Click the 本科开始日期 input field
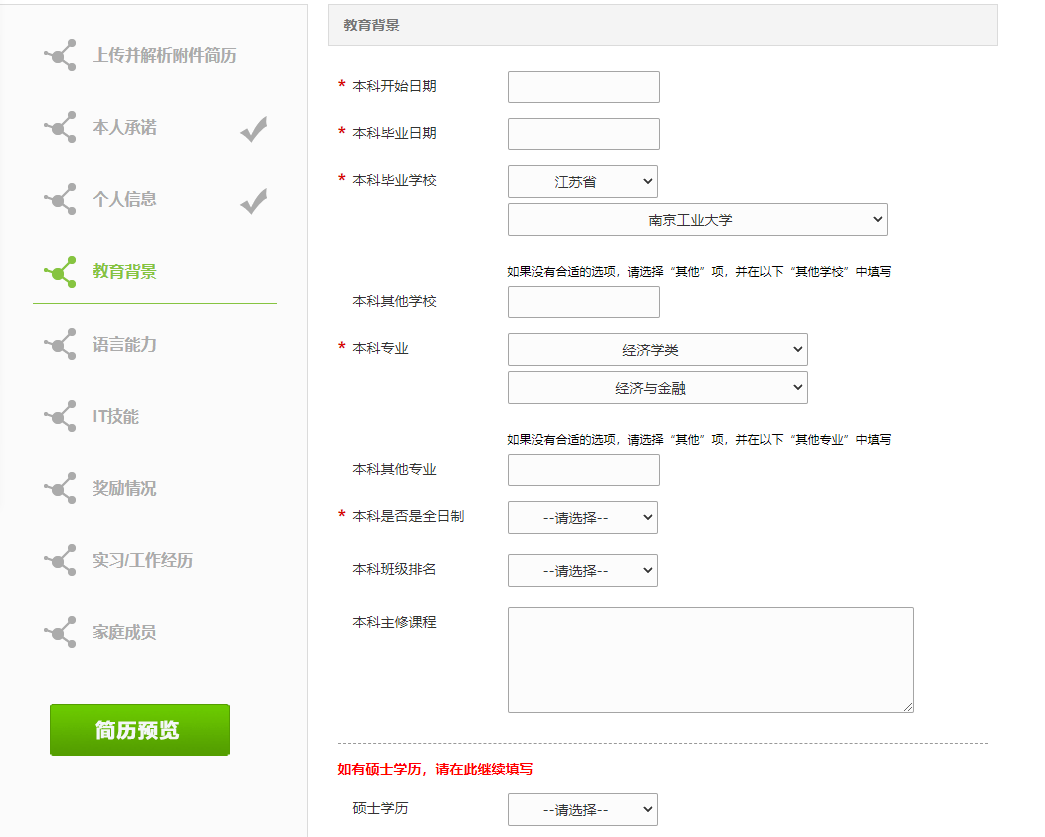1045x837 pixels. click(x=584, y=87)
